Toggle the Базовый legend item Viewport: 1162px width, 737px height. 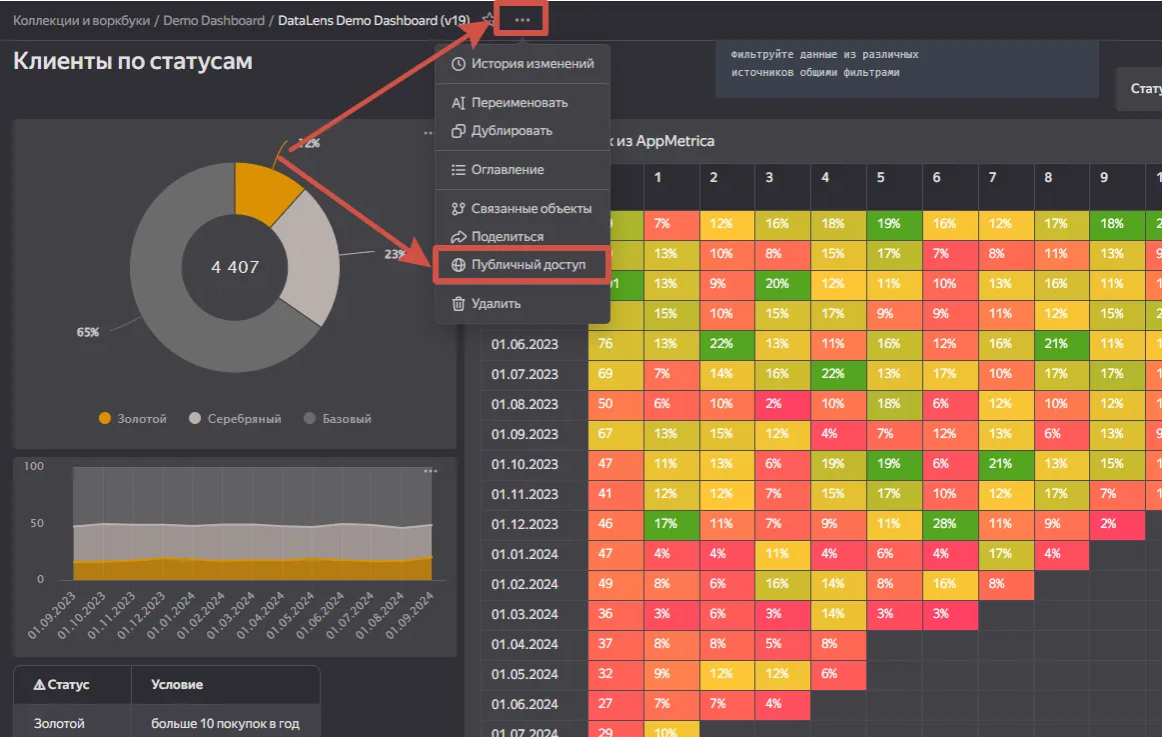(x=337, y=418)
